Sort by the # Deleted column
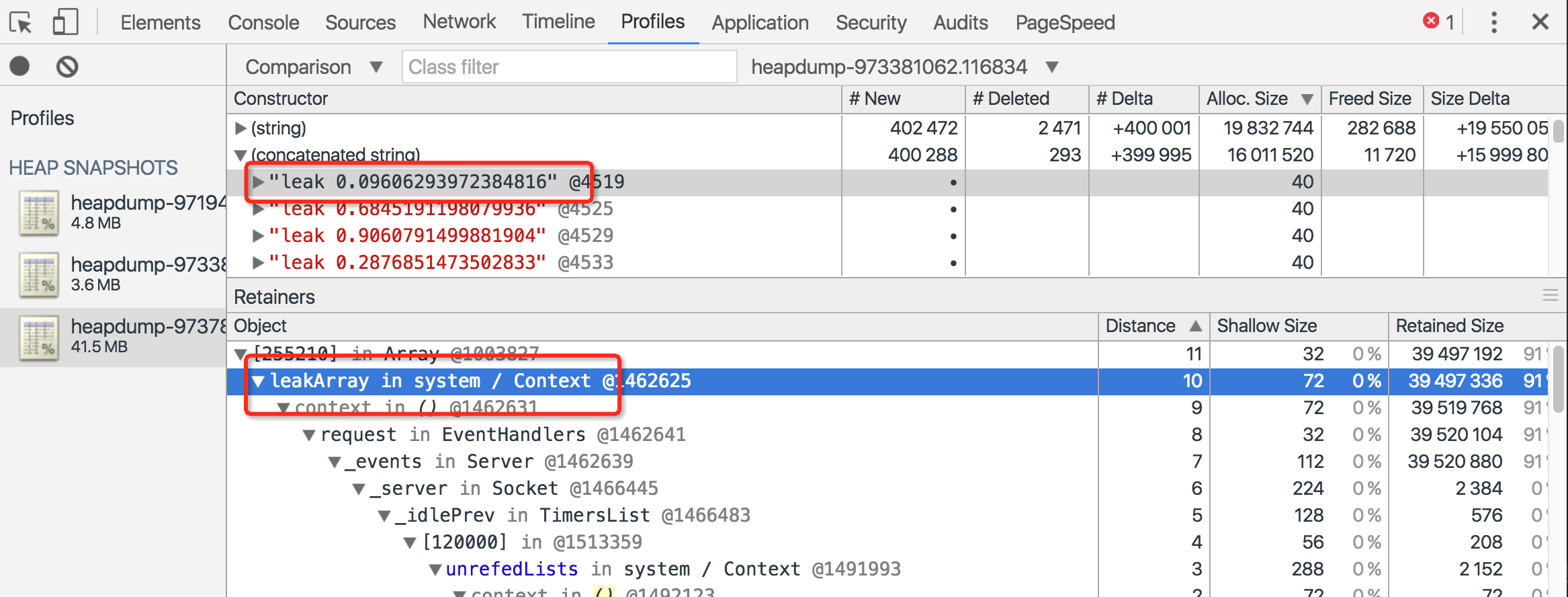This screenshot has width=1568, height=597. (1027, 99)
